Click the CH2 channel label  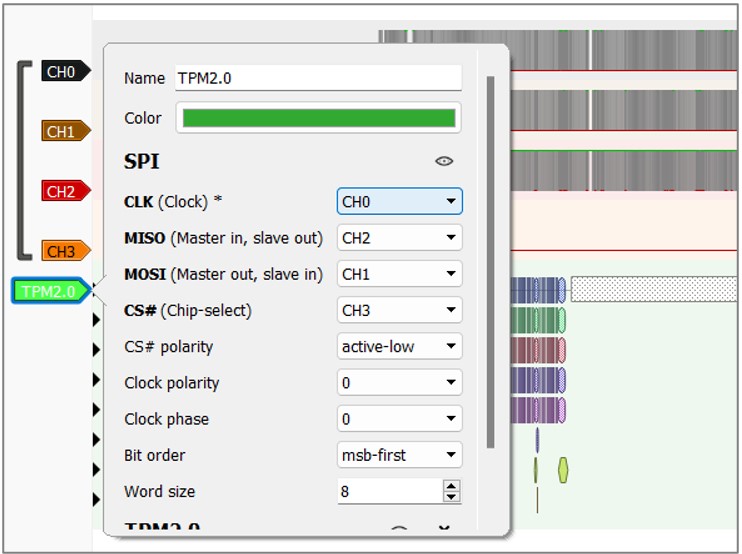click(66, 191)
